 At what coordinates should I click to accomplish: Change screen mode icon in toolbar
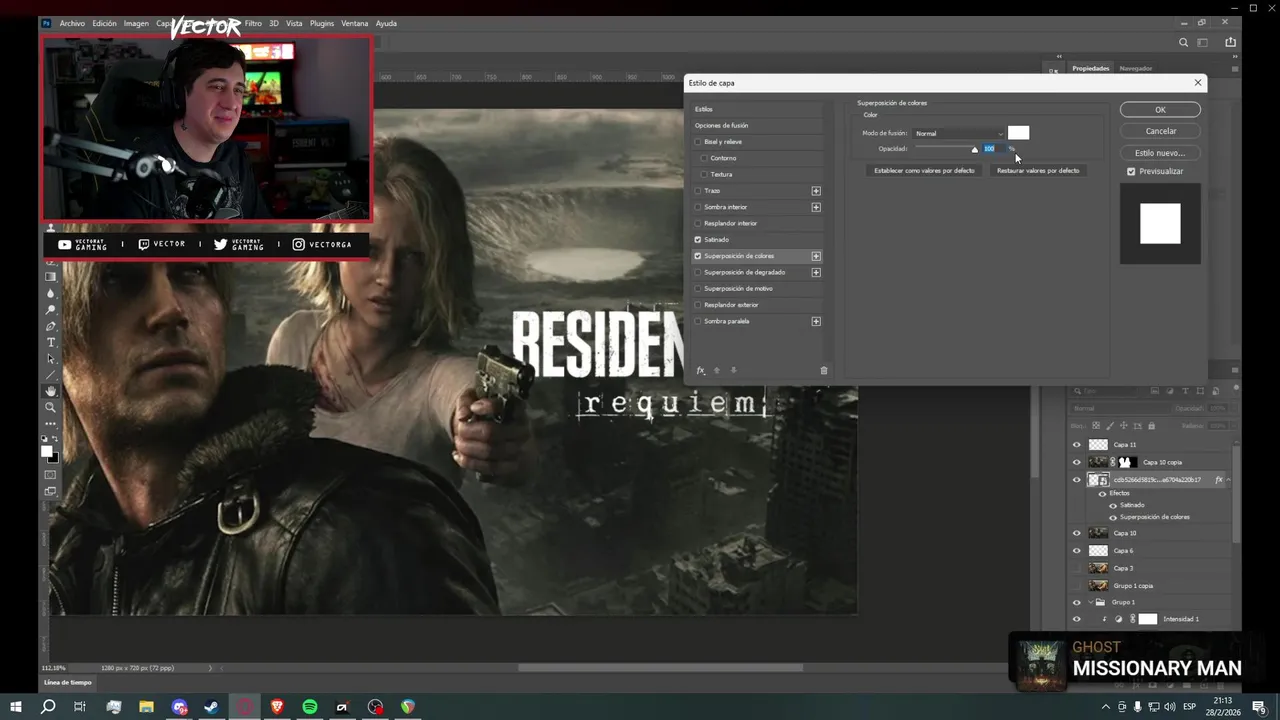[x=51, y=491]
